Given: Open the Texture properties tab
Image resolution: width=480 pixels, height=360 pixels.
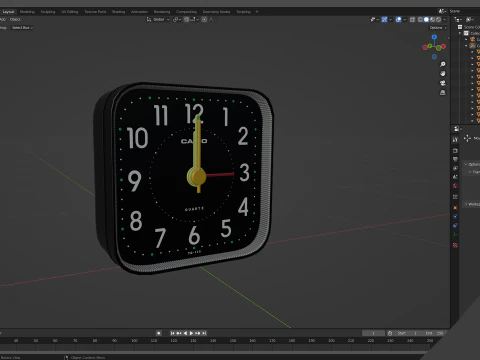Looking at the screenshot, I should pos(455,245).
